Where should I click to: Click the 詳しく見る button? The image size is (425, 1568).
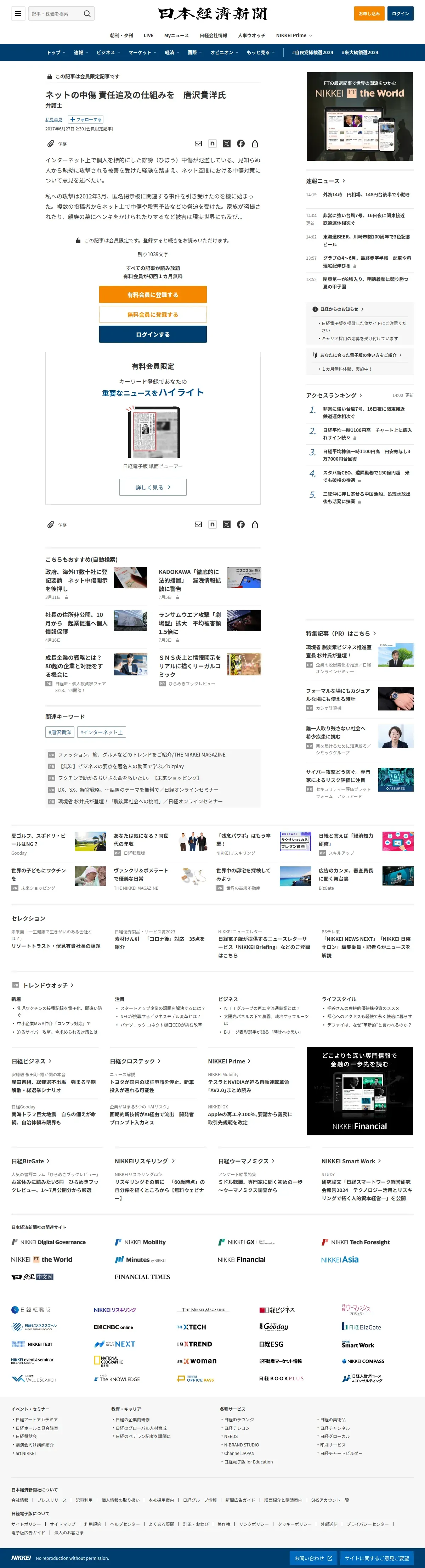click(x=153, y=487)
